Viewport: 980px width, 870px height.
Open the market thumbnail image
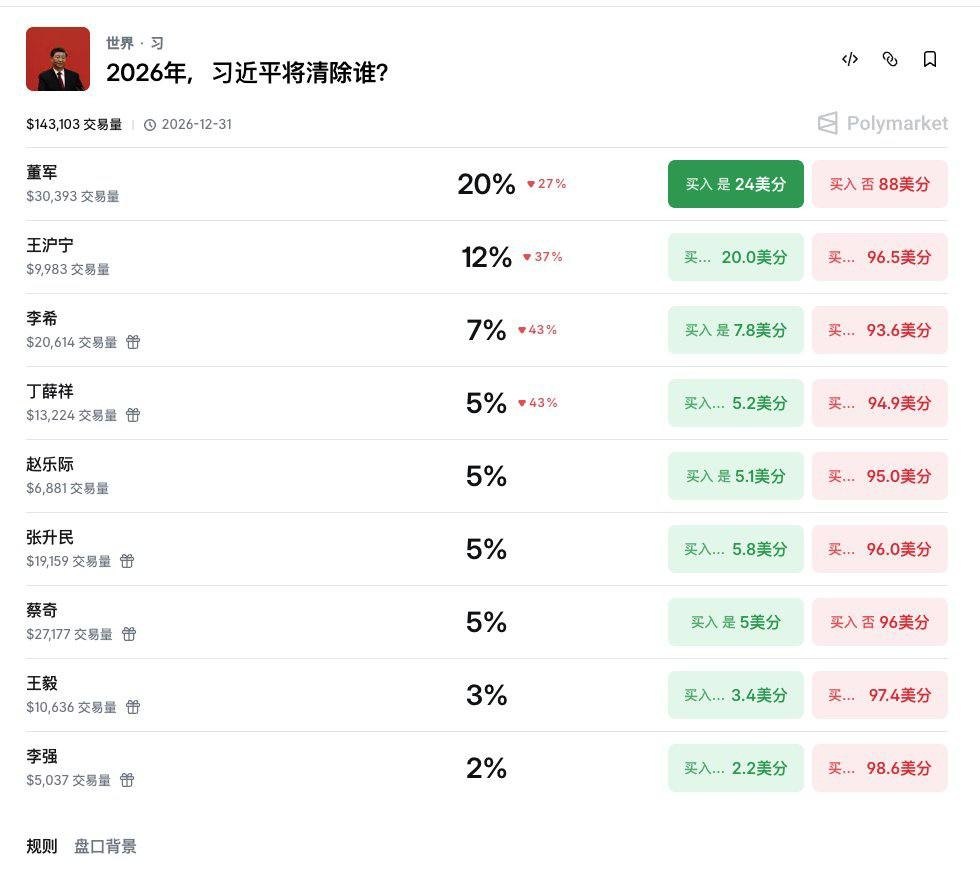pyautogui.click(x=58, y=59)
